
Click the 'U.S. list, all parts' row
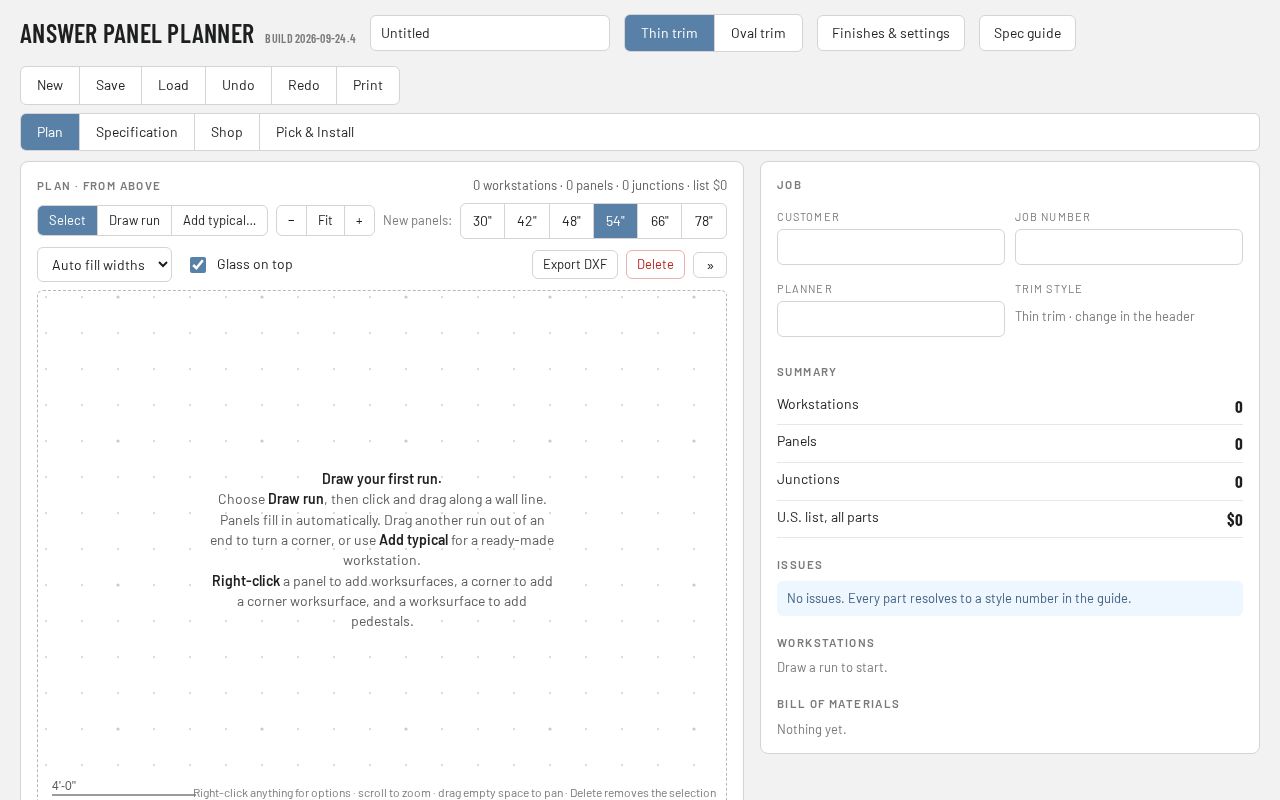pyautogui.click(x=1010, y=519)
